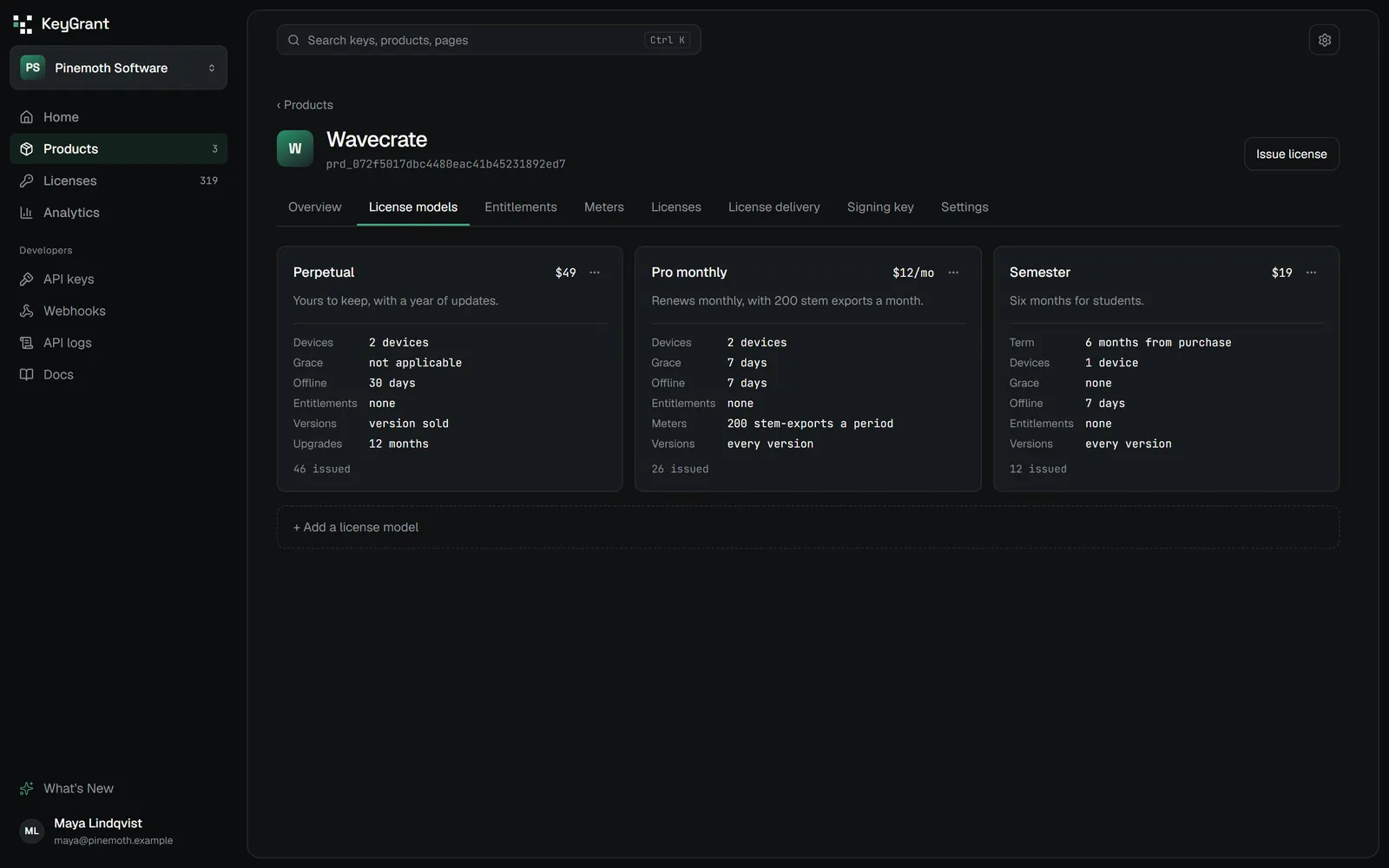Click the Wavecrate W product icon

pos(295,148)
